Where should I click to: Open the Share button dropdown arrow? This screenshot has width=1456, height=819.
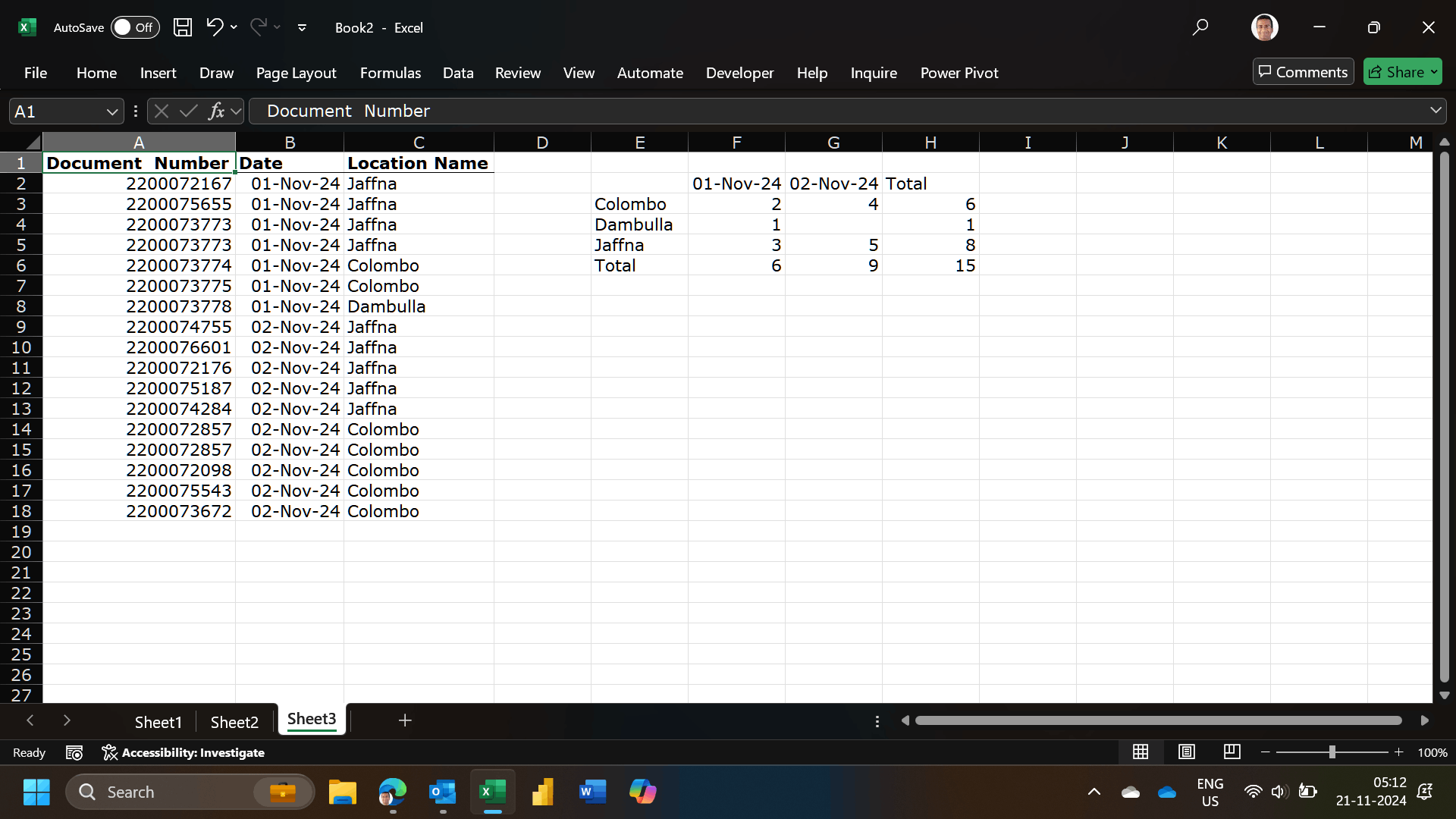[1434, 72]
